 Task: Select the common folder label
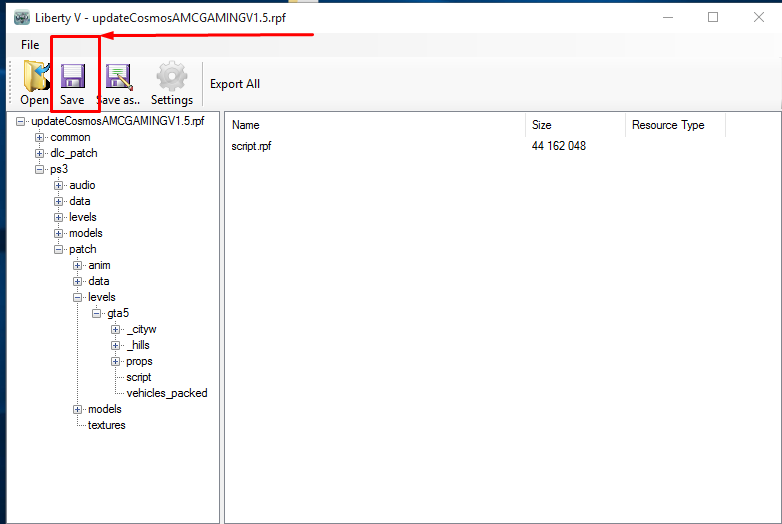pos(70,137)
